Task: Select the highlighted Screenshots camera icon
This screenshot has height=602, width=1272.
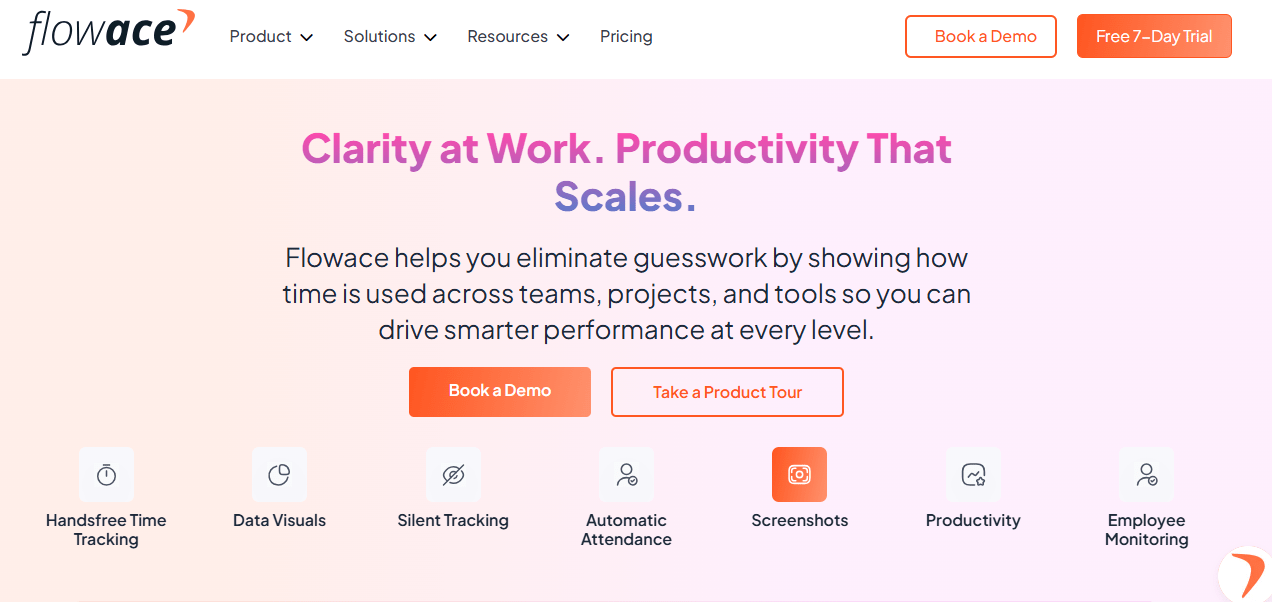Action: tap(799, 474)
